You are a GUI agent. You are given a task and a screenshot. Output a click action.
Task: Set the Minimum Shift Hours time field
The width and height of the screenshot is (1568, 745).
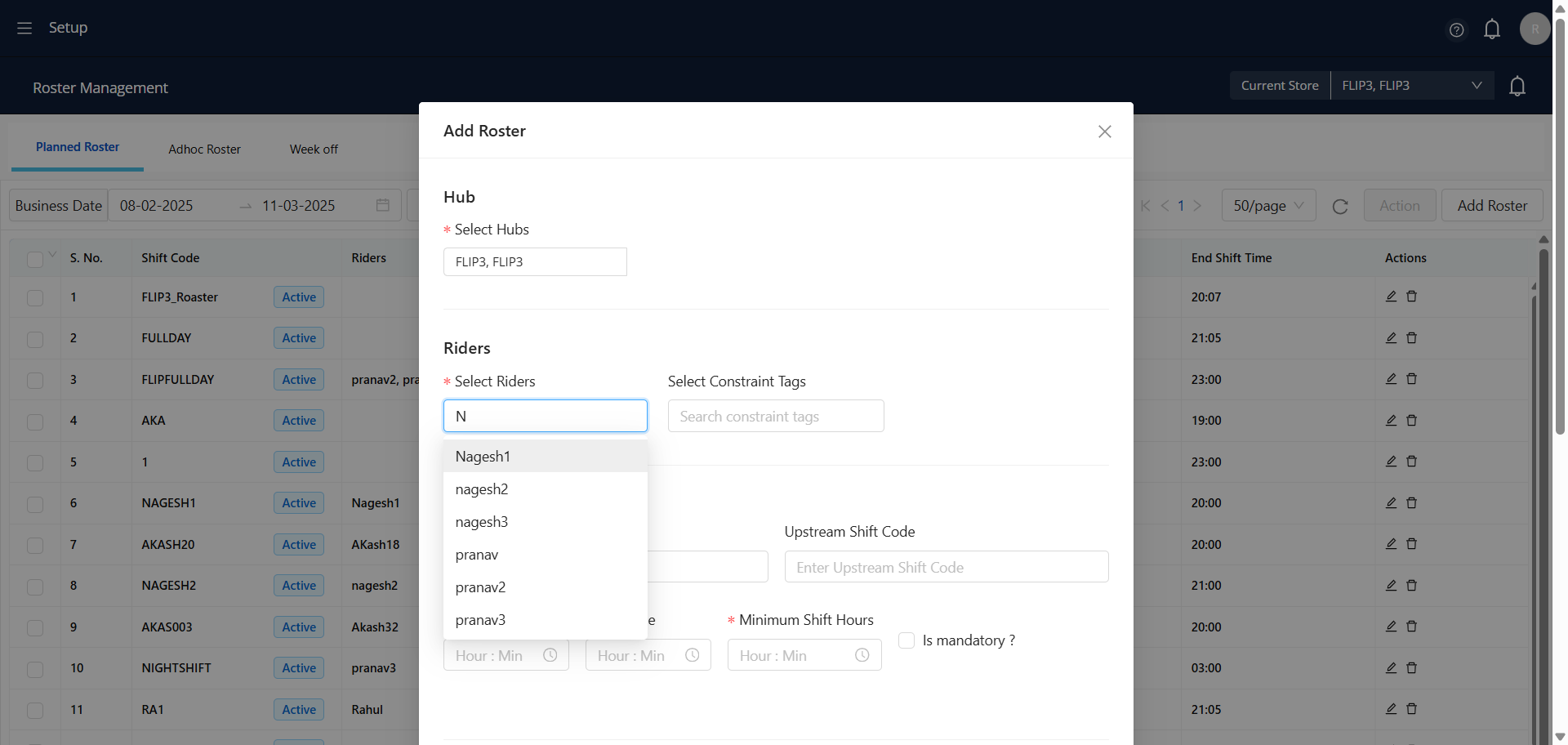tap(804, 655)
